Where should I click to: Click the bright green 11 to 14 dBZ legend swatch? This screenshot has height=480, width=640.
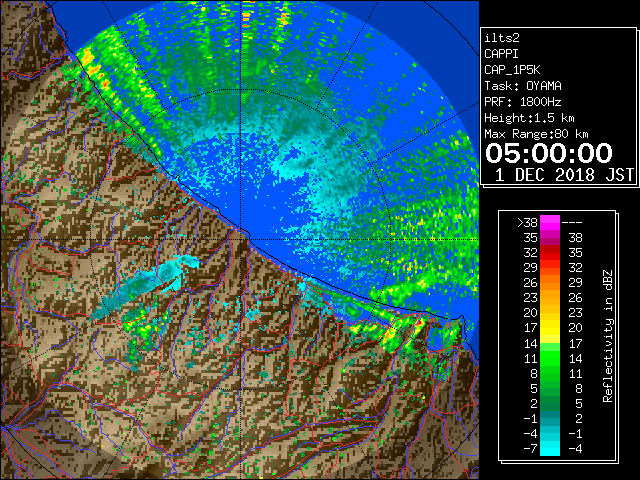550,358
